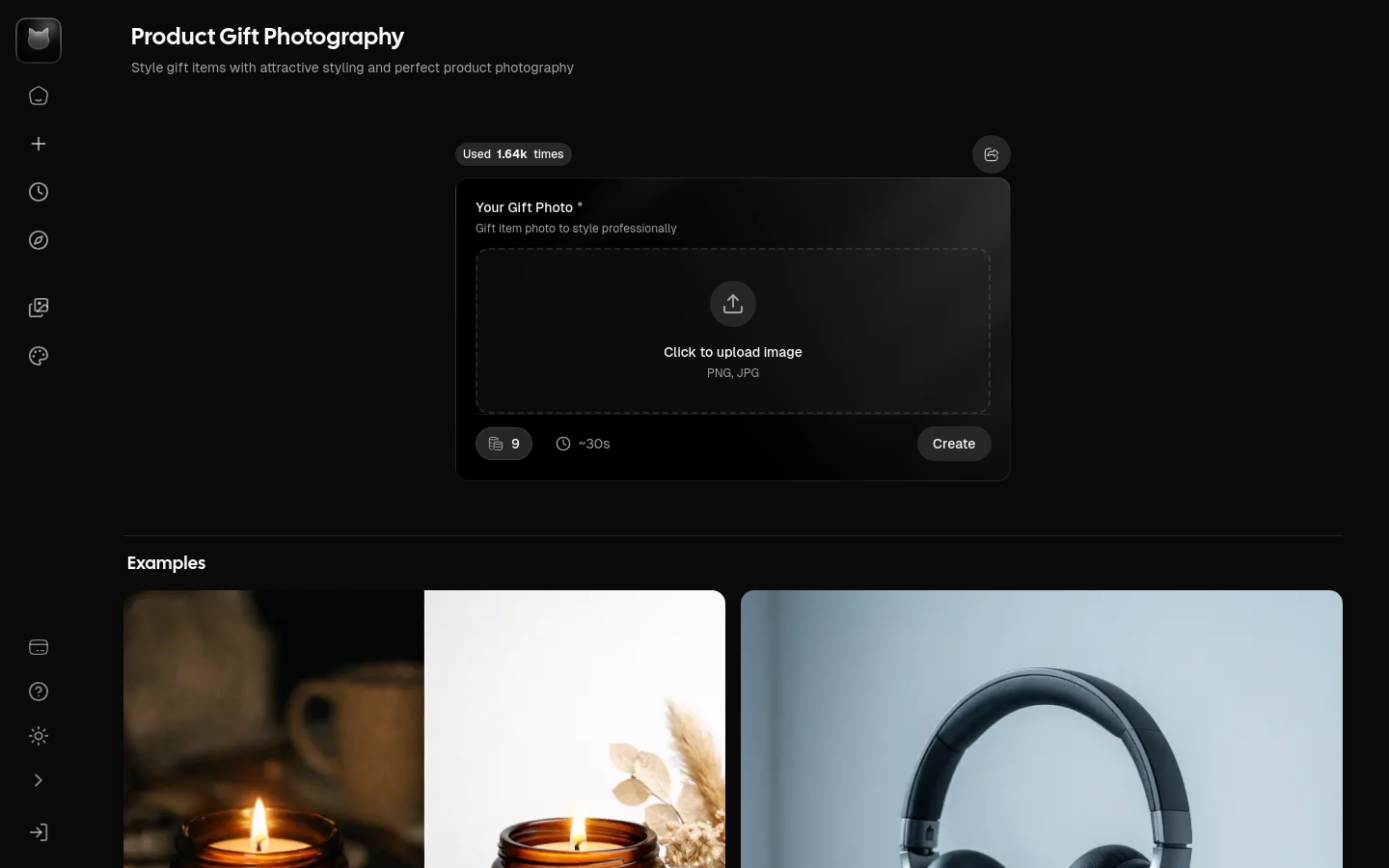Click the upload image dropzone
Screen dimensions: 1389x868
(733, 331)
